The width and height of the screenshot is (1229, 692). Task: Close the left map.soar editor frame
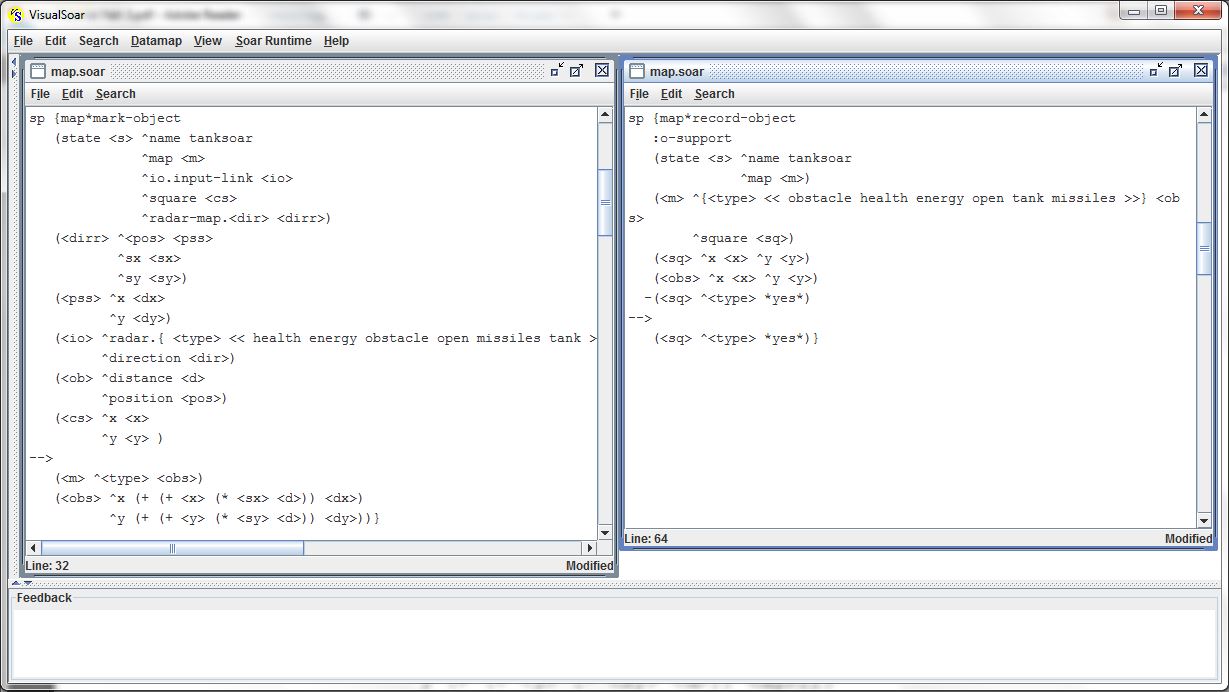pos(602,70)
